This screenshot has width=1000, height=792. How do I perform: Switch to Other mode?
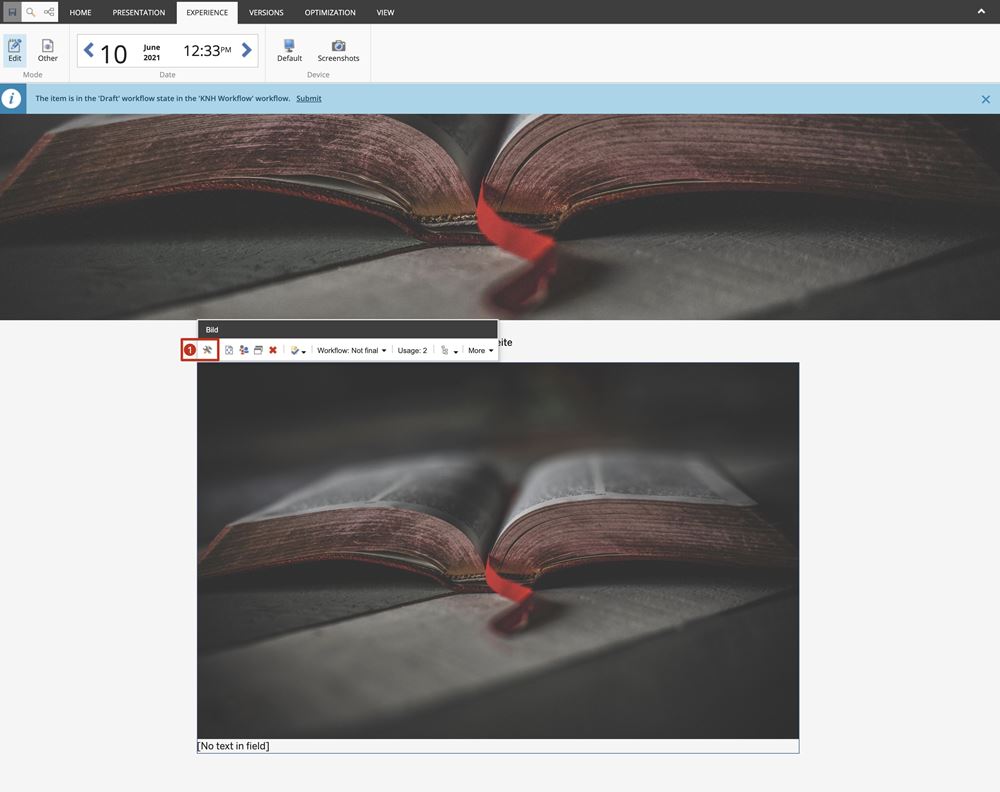tap(48, 50)
